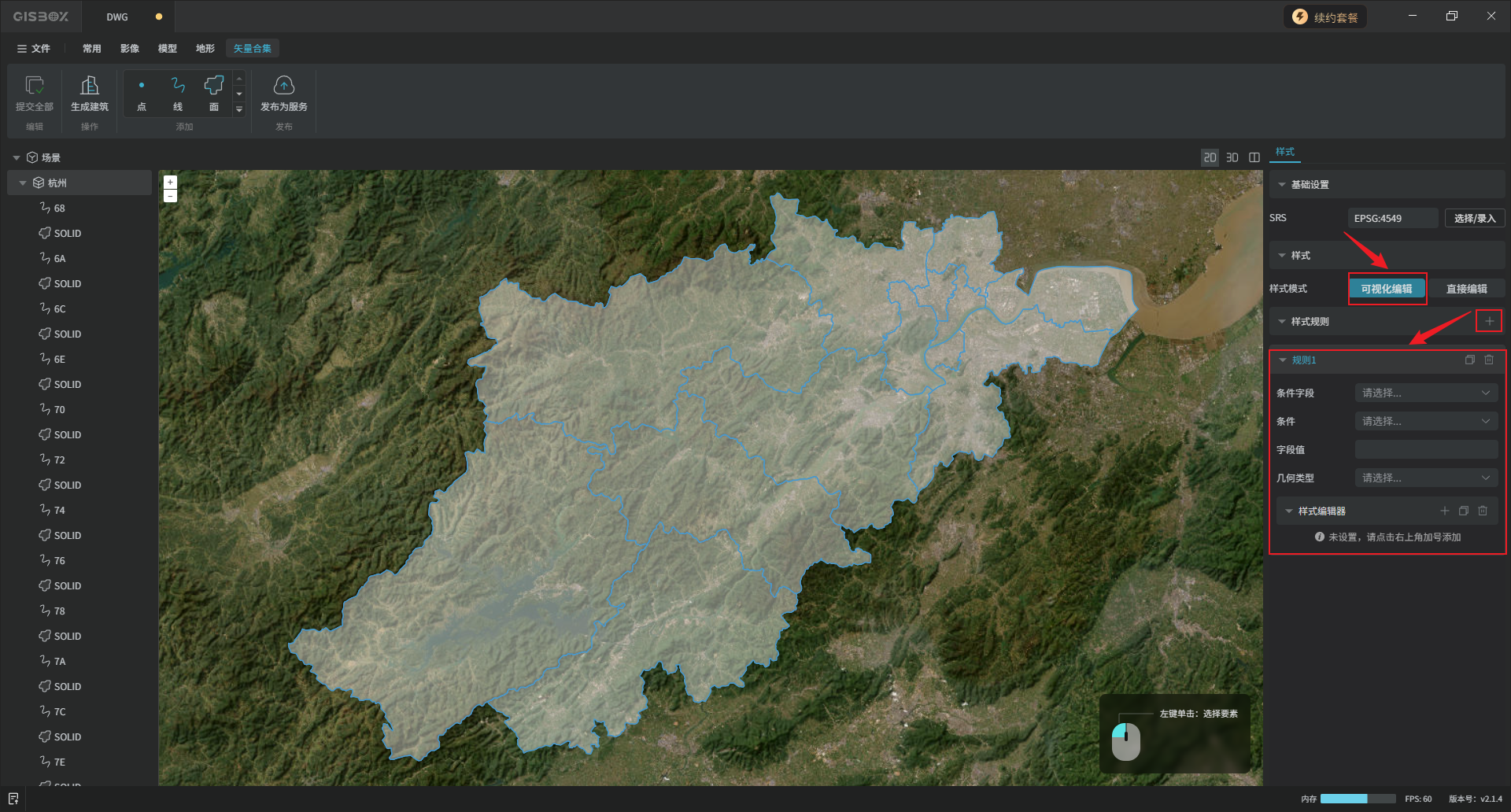The width and height of the screenshot is (1511, 812).
Task: Switch the view to 2D mode
Action: pyautogui.click(x=1210, y=158)
